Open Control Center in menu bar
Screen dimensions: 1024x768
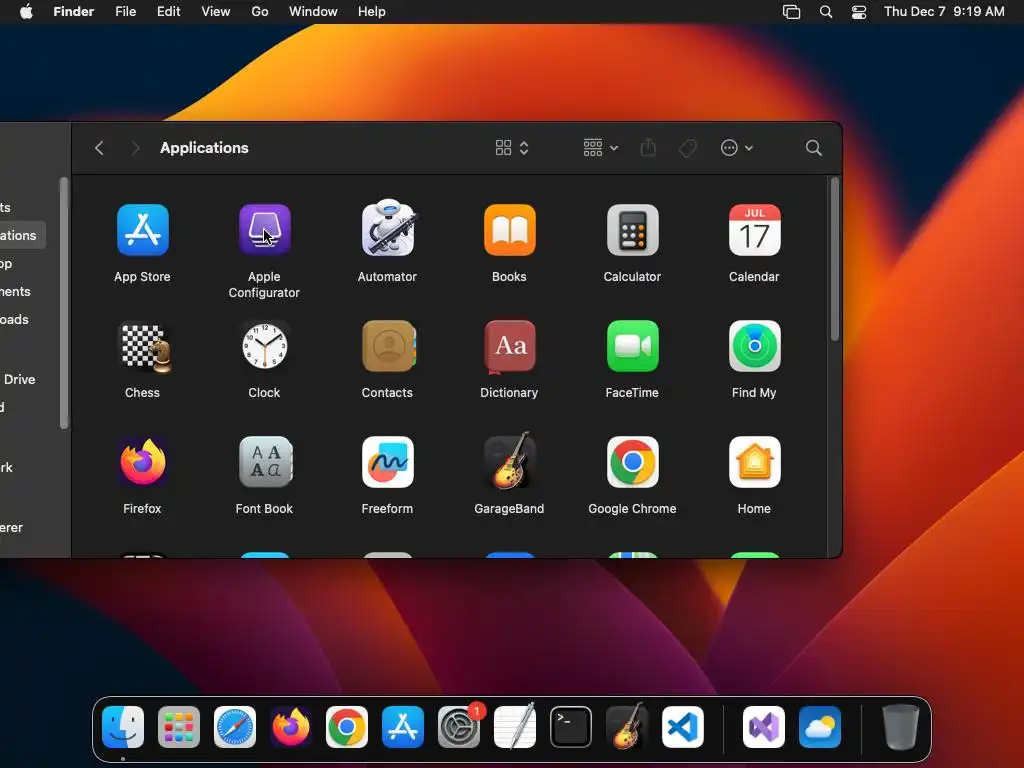click(x=858, y=12)
